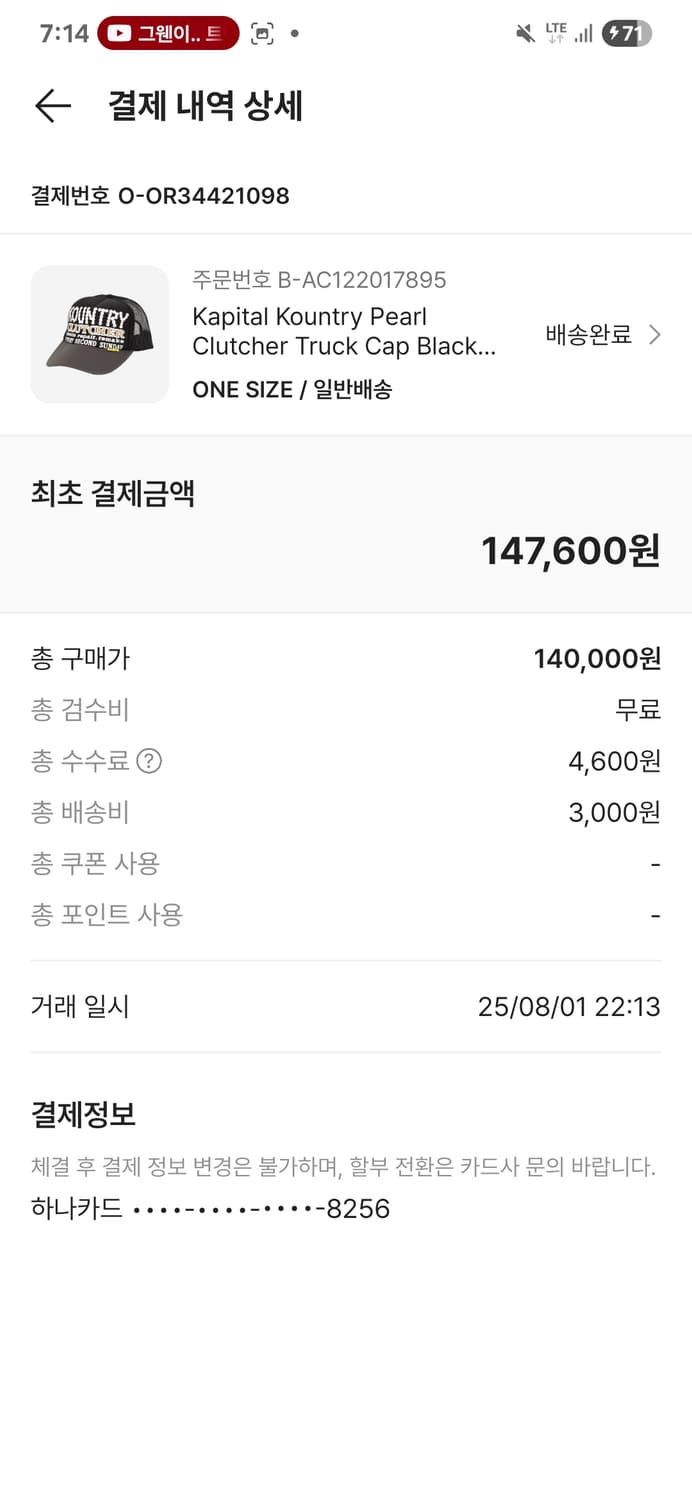Tap order number B-AC122017895
The height and width of the screenshot is (1500, 692).
click(x=319, y=280)
